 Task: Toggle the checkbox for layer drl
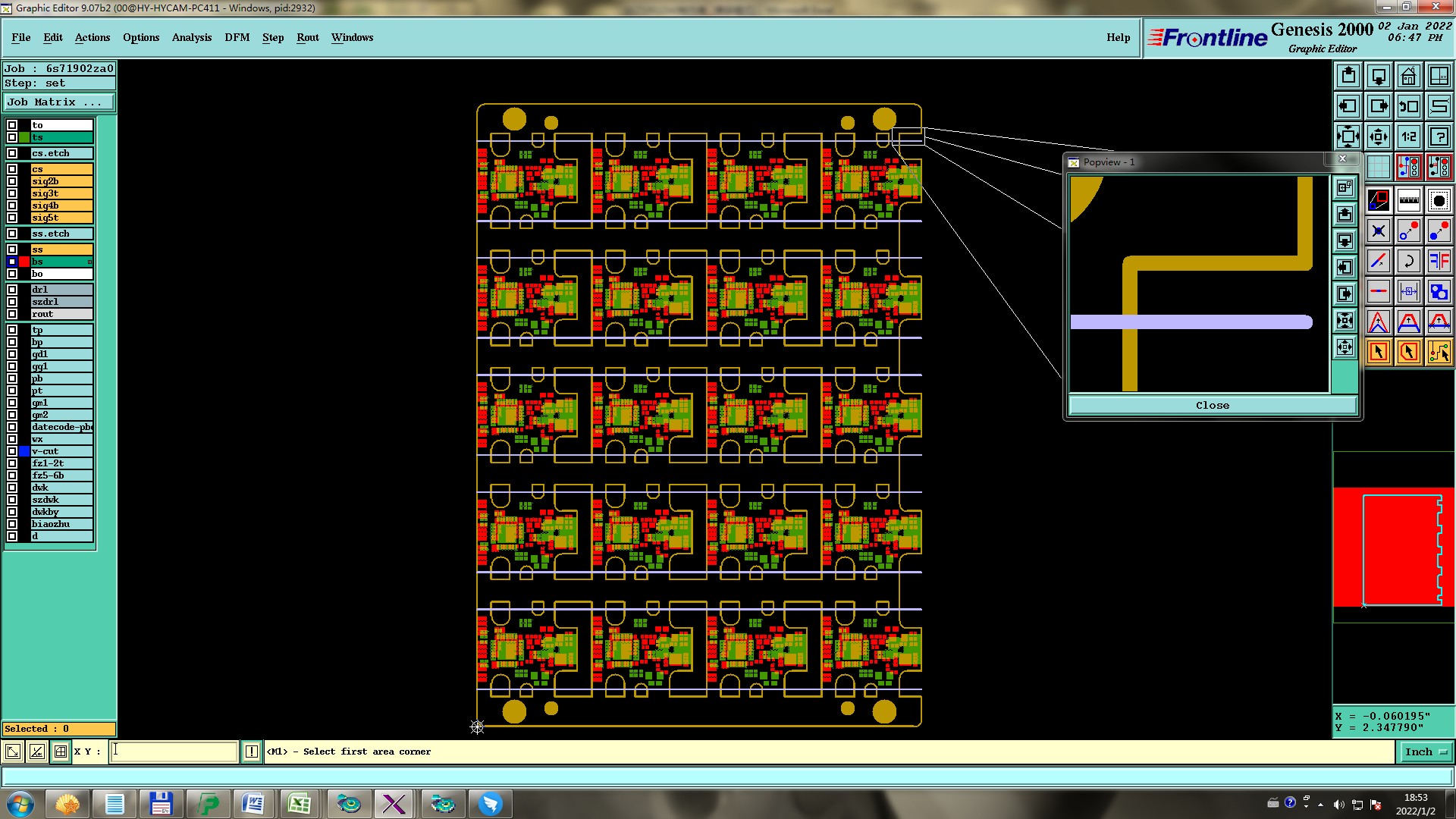coord(12,290)
